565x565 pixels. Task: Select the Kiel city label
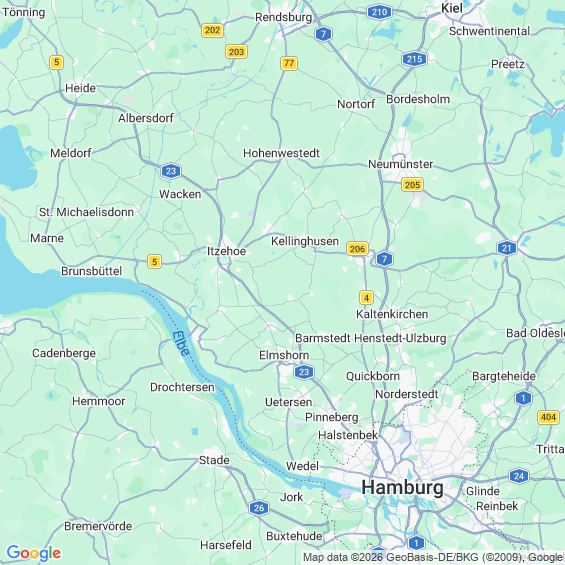(452, 8)
